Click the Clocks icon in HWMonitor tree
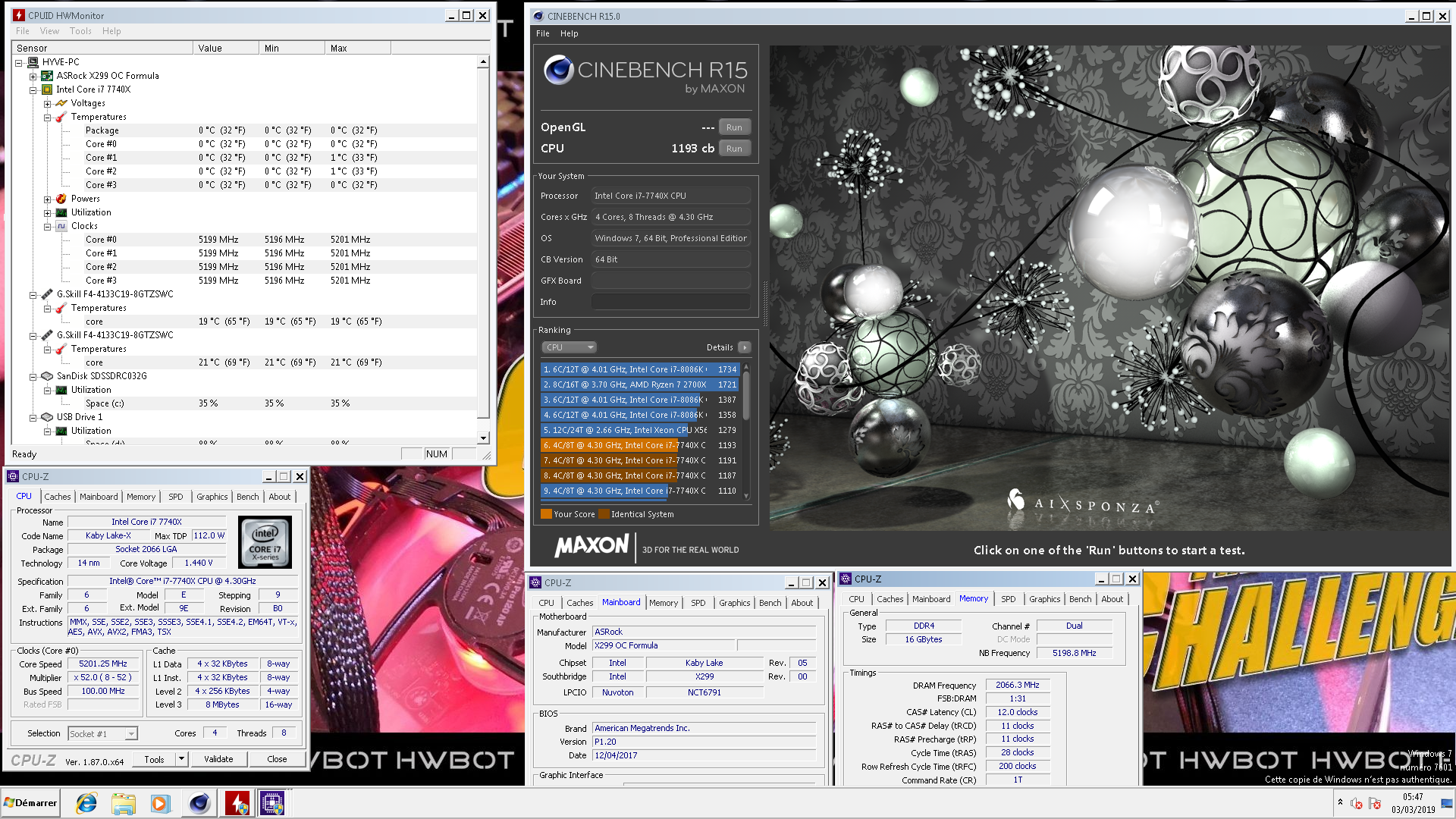1456x819 pixels. click(61, 226)
